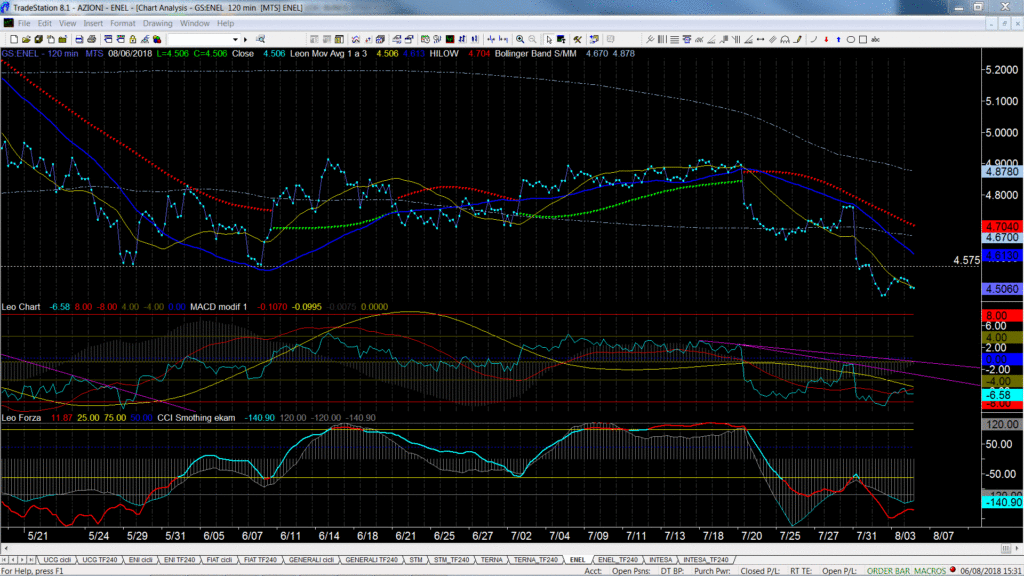Select the vertical lines drawing tool

pyautogui.click(x=662, y=40)
